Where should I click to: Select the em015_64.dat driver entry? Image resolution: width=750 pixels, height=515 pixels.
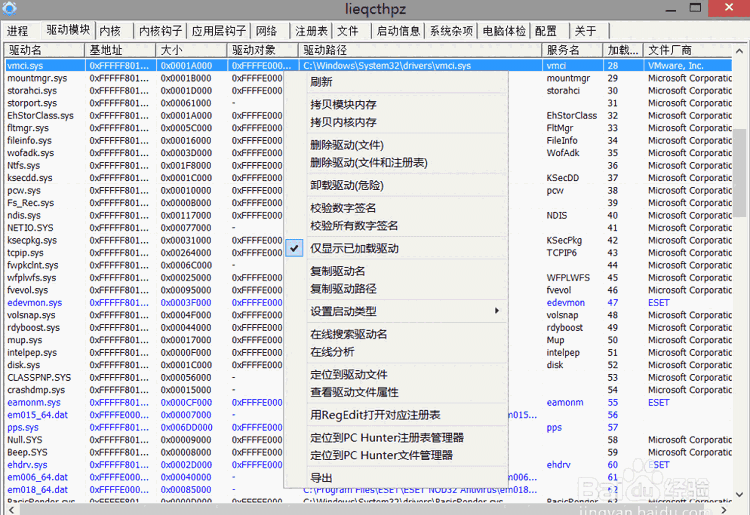[x=37, y=415]
